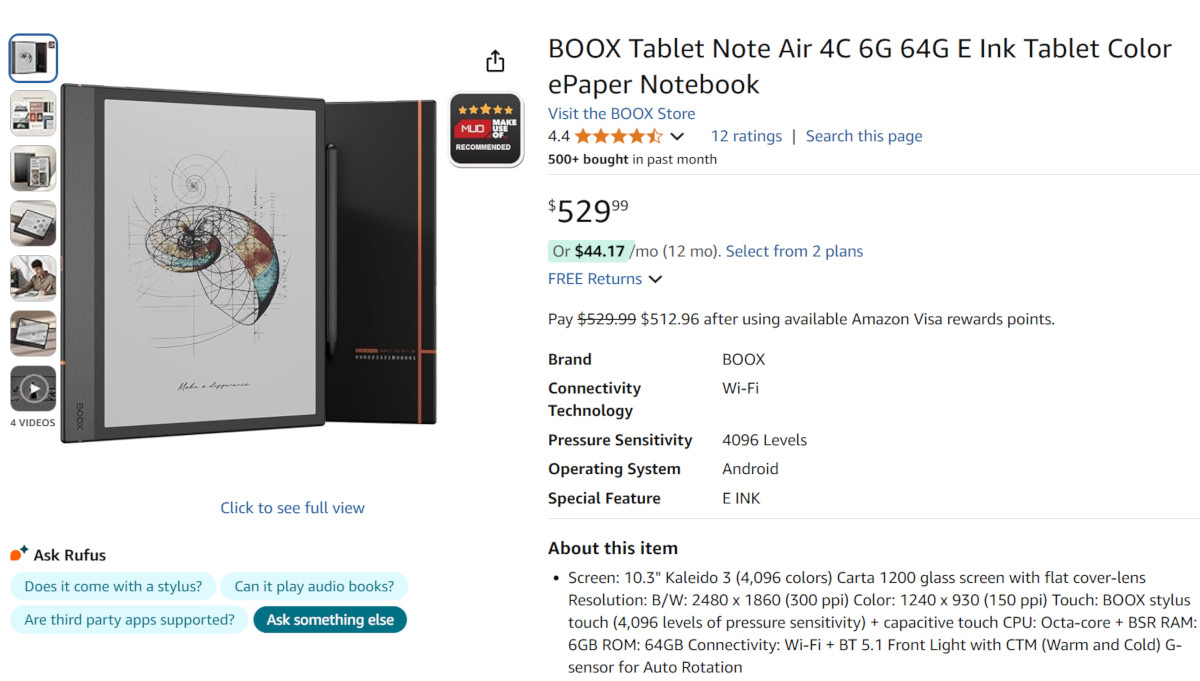Image resolution: width=1200 pixels, height=681 pixels.
Task: Ask Rufus 'Can it play audio books?'
Action: point(314,586)
